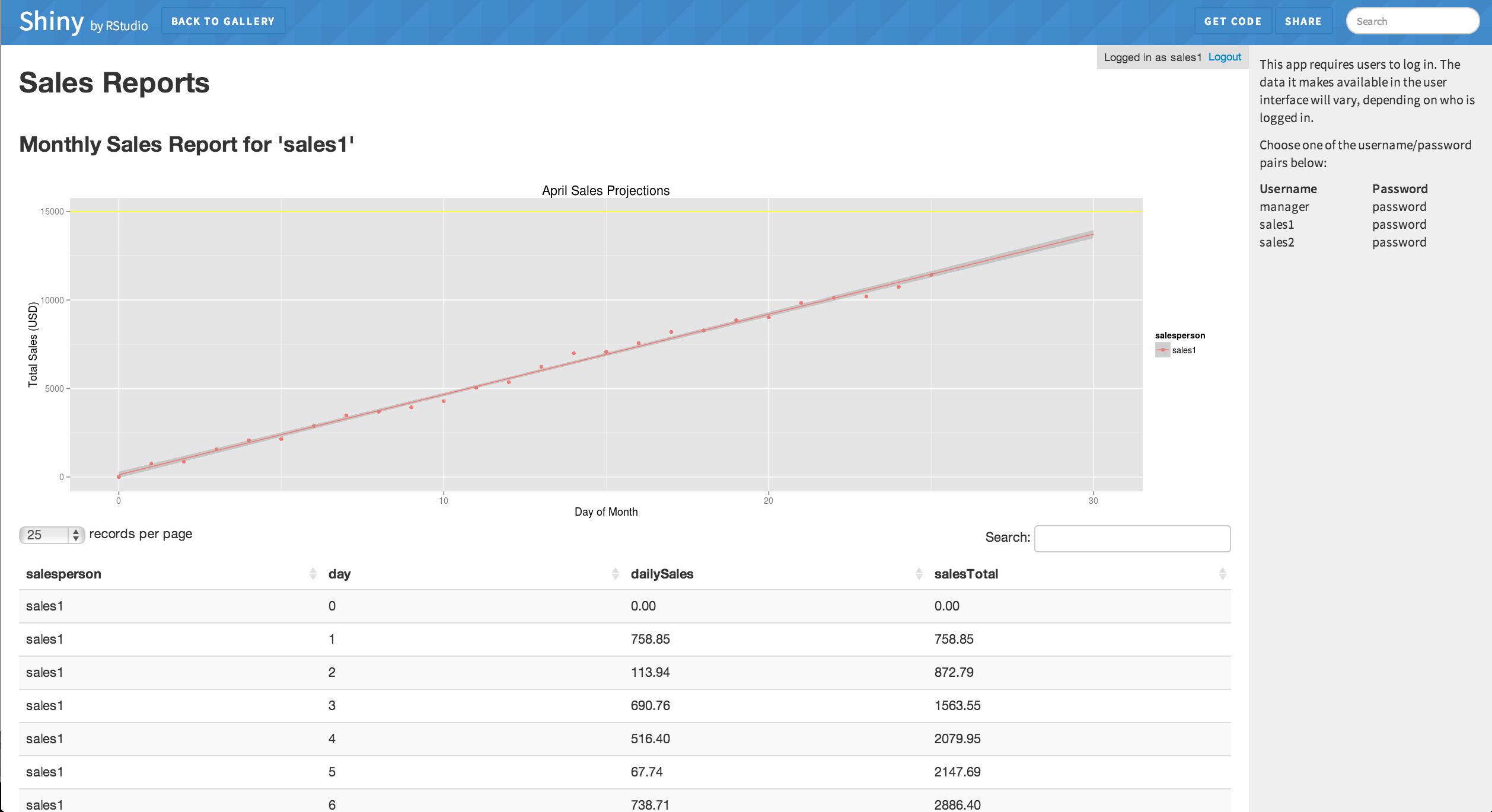This screenshot has height=812, width=1492.
Task: Click the username 'manager' in the credentials list
Action: [1284, 207]
